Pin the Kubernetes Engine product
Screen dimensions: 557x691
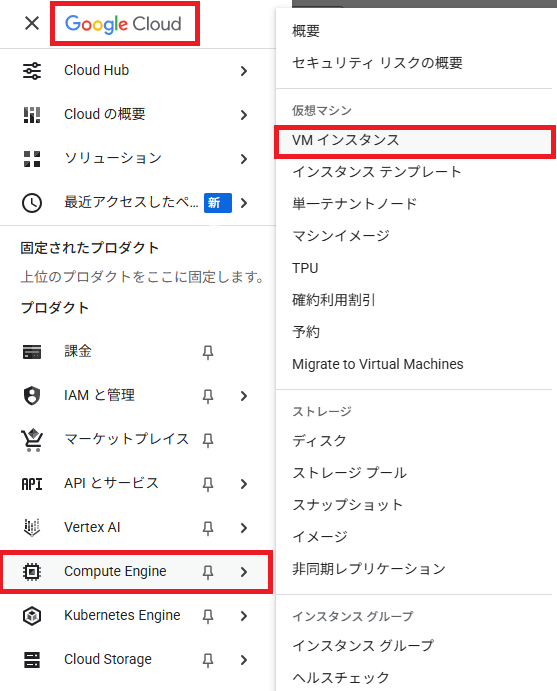pyautogui.click(x=208, y=616)
